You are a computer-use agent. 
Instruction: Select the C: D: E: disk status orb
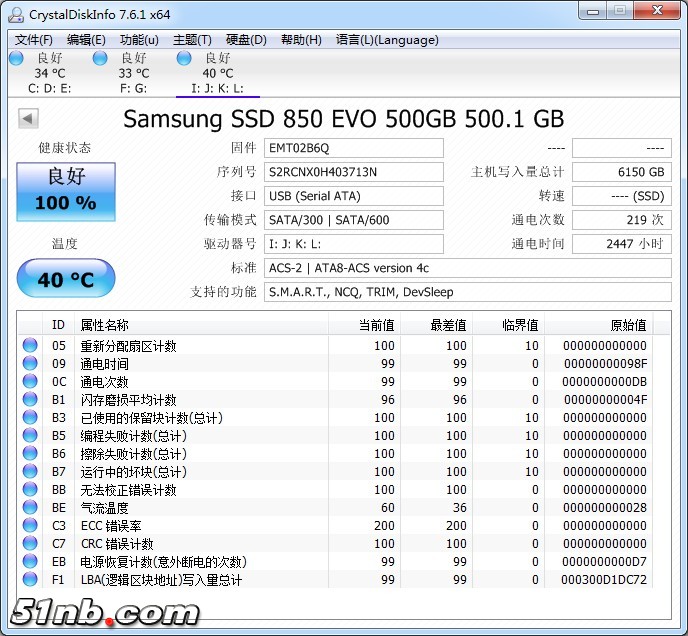pos(16,59)
